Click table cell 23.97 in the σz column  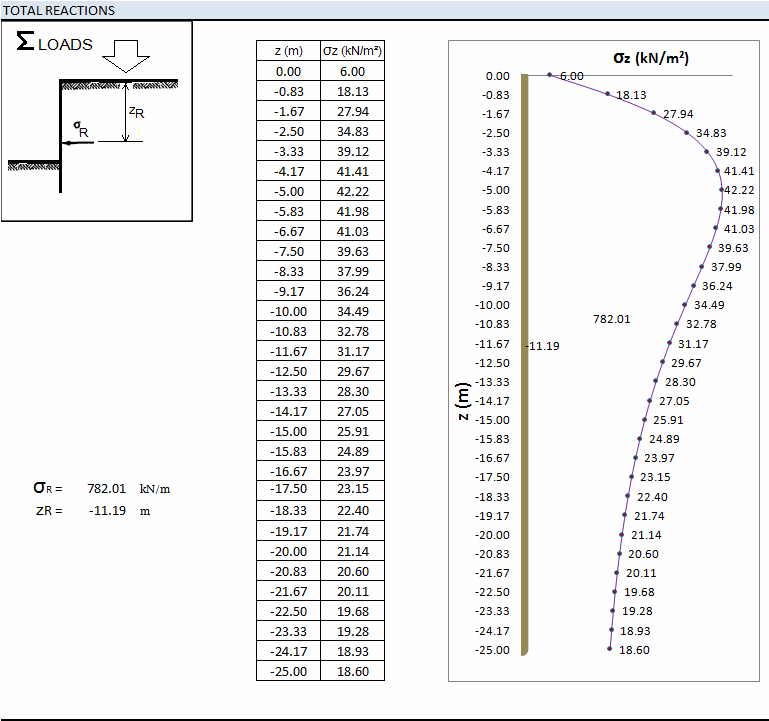coord(352,471)
